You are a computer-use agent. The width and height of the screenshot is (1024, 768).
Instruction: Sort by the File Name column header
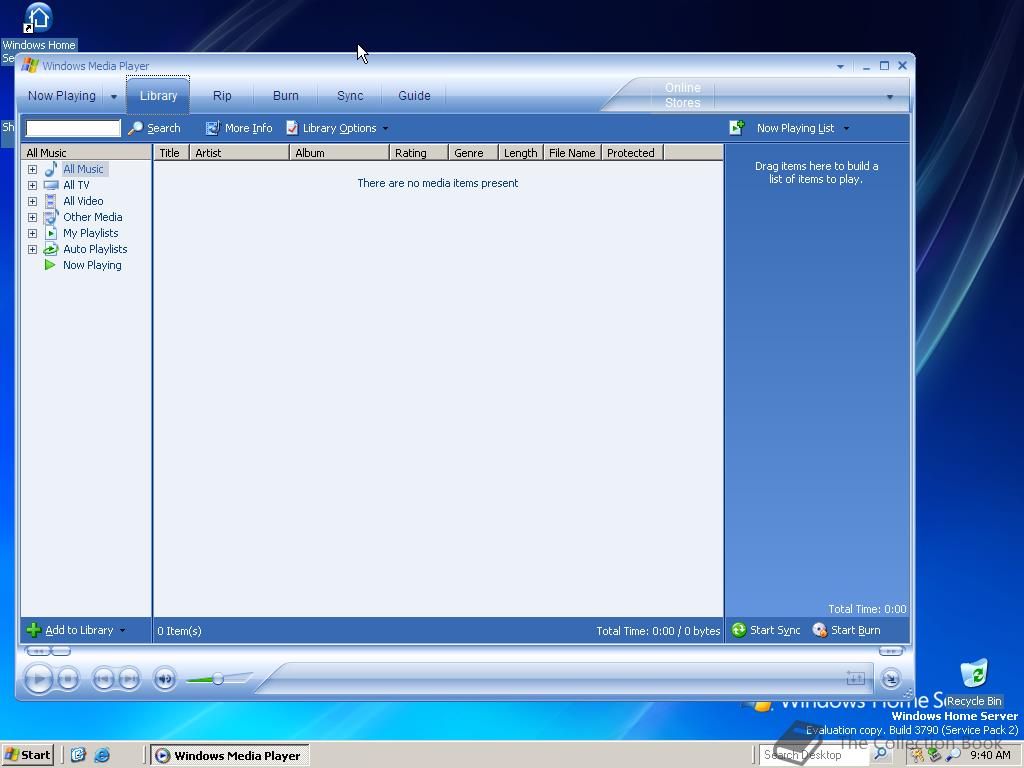pos(572,153)
